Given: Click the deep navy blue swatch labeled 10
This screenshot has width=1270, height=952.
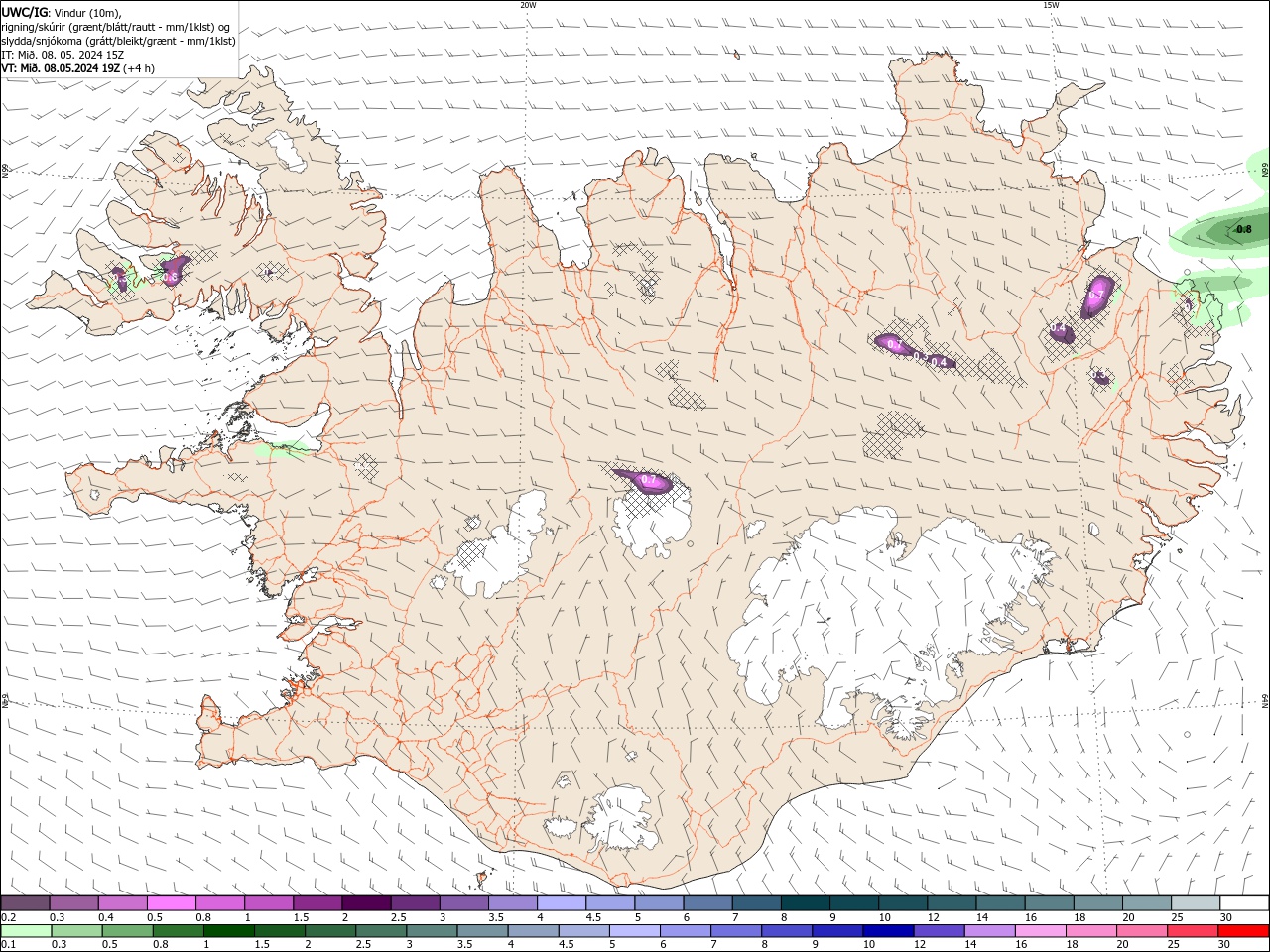Looking at the screenshot, I should click(x=887, y=931).
